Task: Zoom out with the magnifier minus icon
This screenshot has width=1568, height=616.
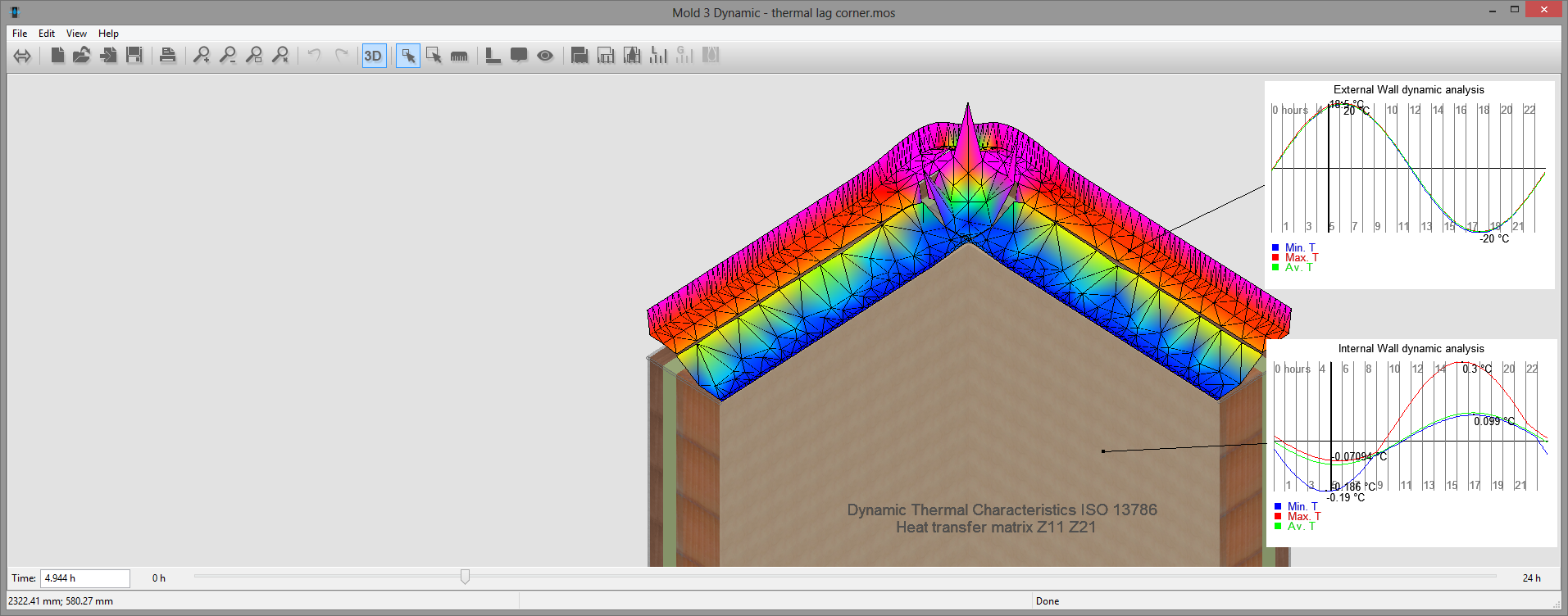Action: pos(228,56)
